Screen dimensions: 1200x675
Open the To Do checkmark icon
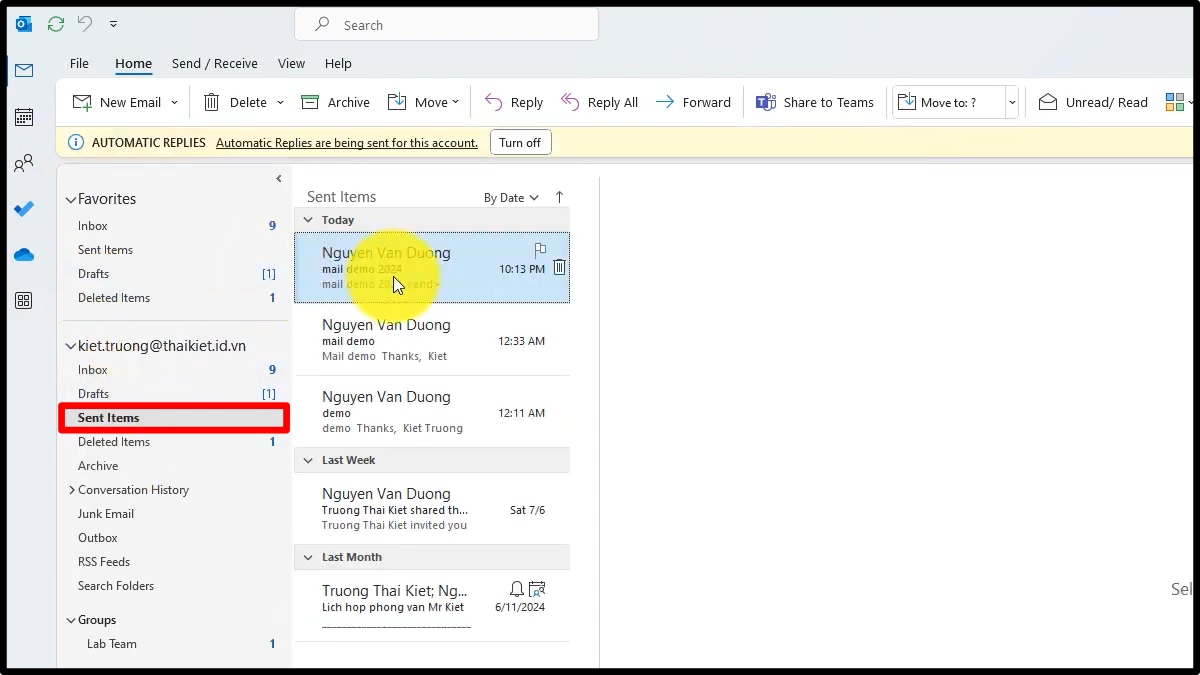pos(24,209)
